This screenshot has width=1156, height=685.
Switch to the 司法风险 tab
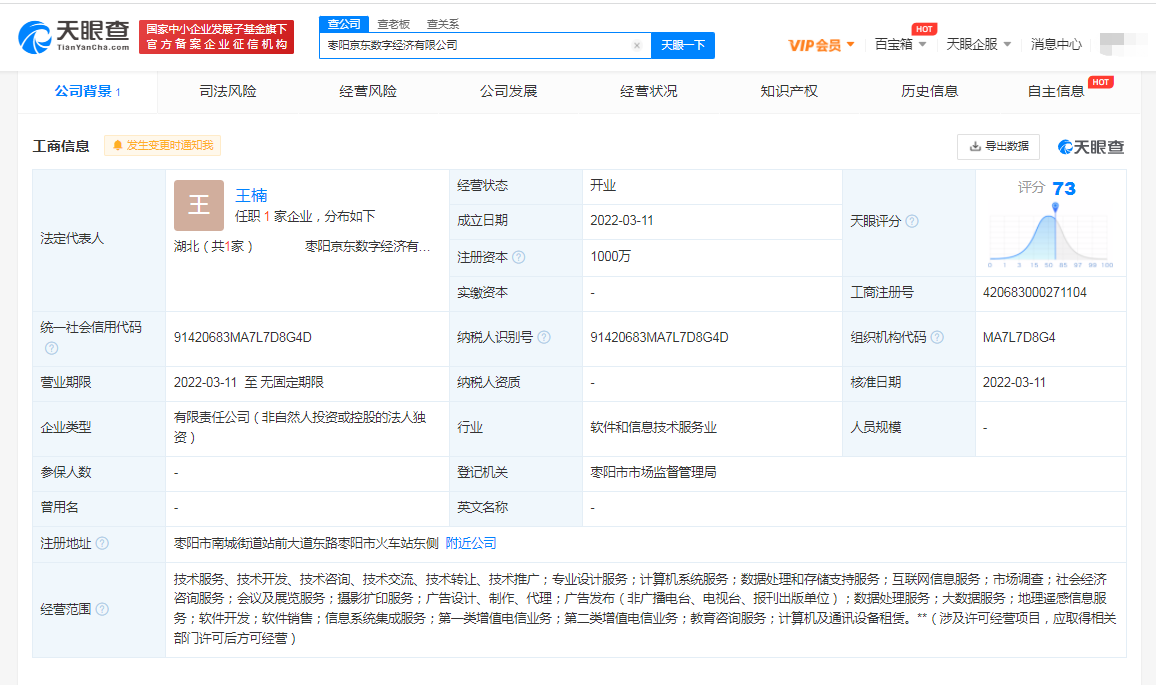[x=227, y=90]
